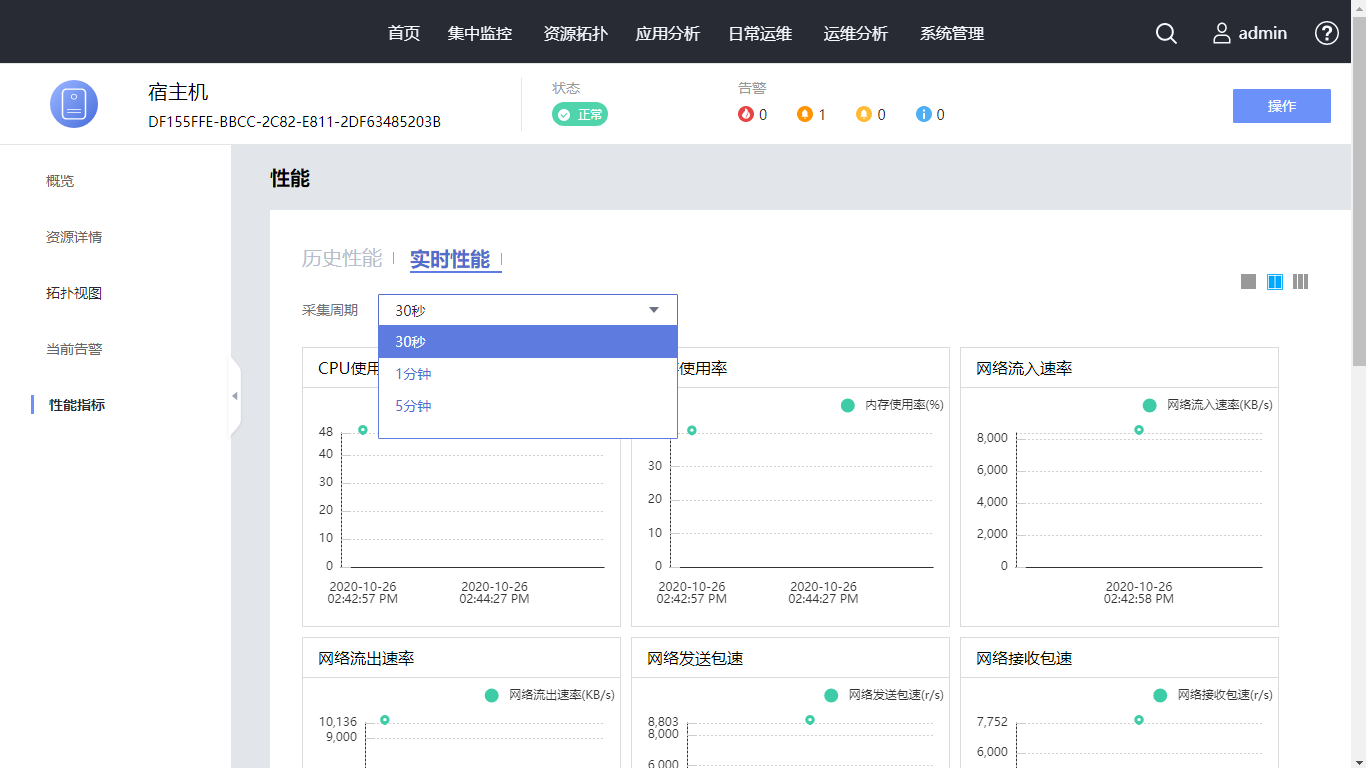1366x768 pixels.
Task: Click the blue info alarm icon
Action: [923, 114]
